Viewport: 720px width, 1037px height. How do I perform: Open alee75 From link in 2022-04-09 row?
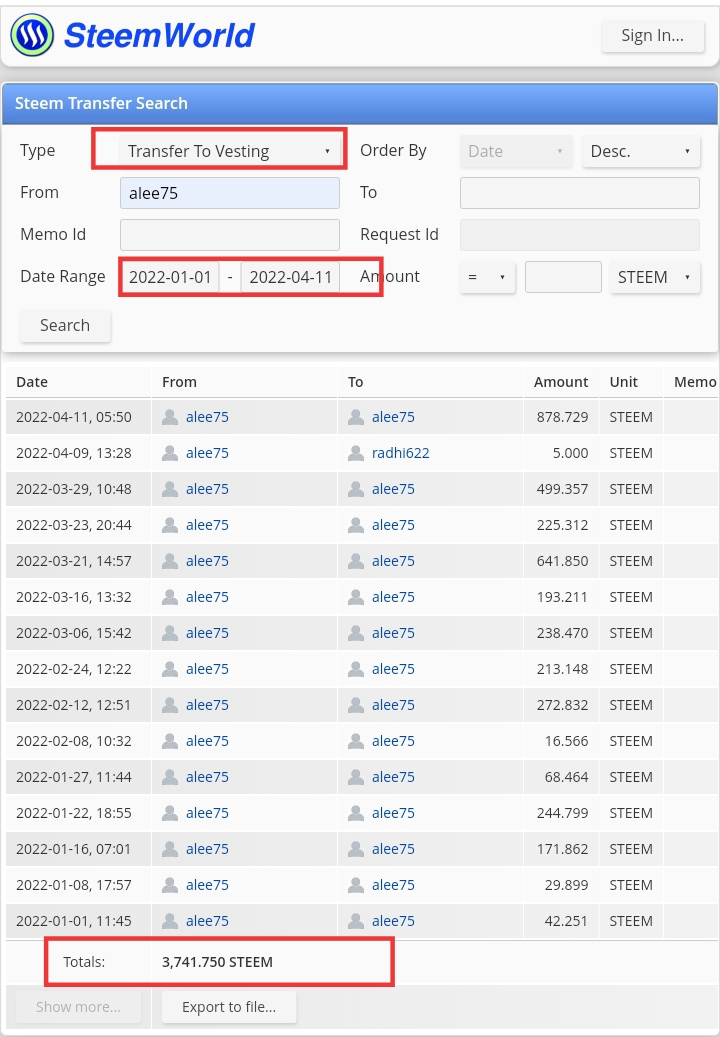tap(207, 453)
